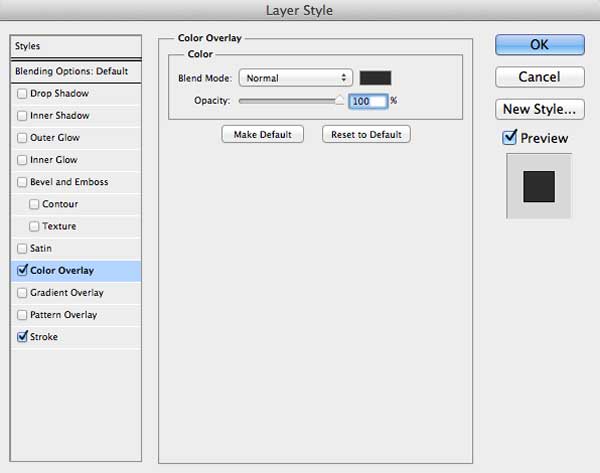This screenshot has width=600, height=473.
Task: Click the Opacity percentage input field
Action: pyautogui.click(x=368, y=101)
